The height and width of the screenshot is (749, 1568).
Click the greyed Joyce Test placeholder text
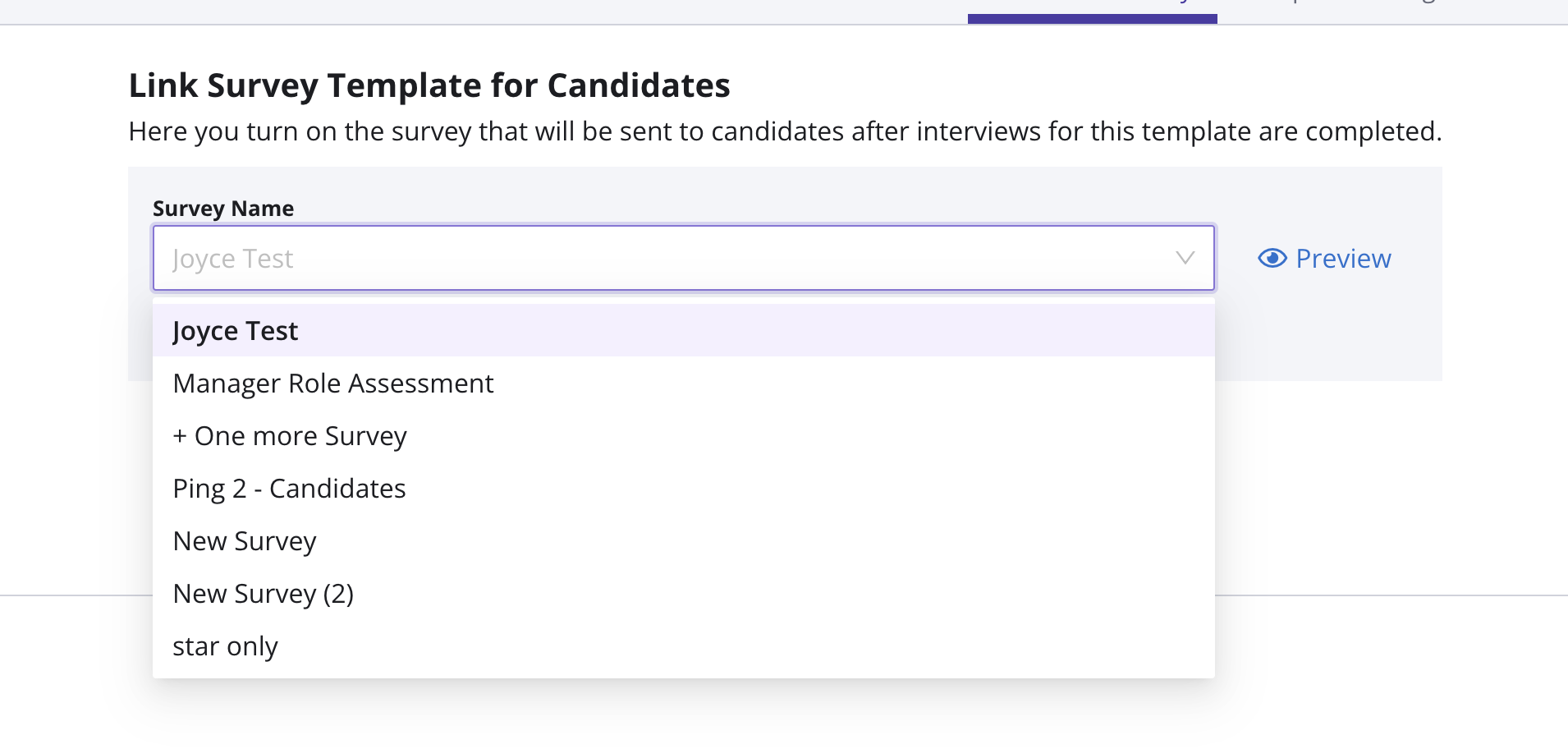click(x=233, y=259)
